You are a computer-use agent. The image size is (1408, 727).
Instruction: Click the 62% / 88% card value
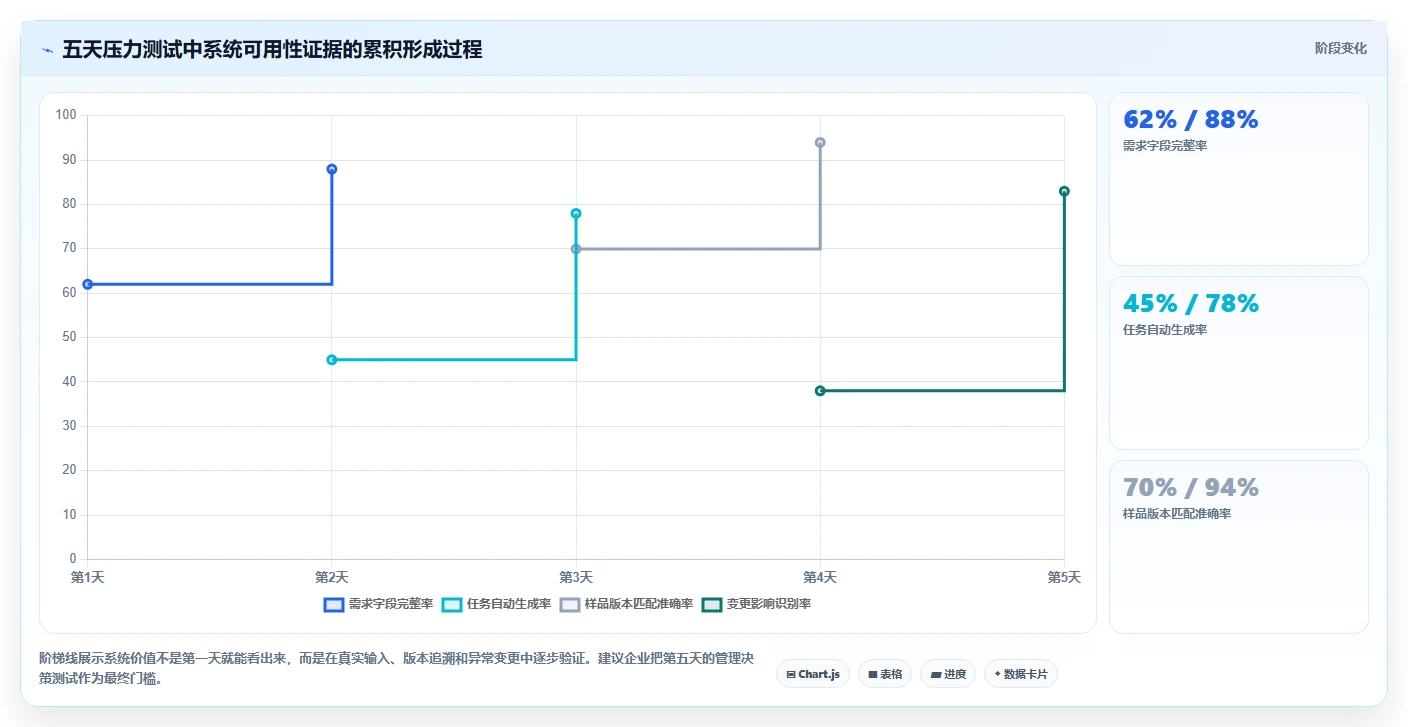(x=1191, y=120)
